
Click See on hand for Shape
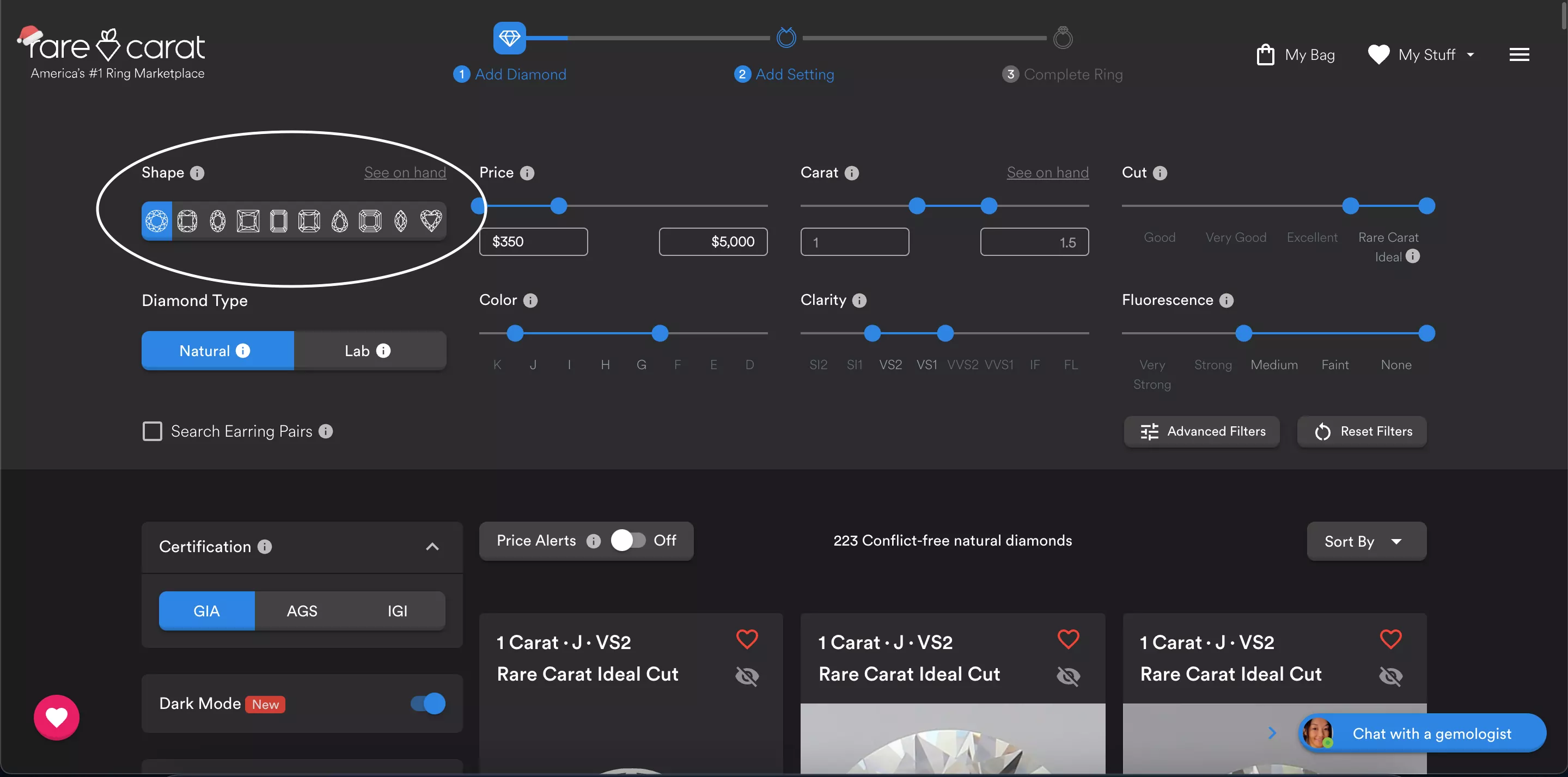pyautogui.click(x=405, y=173)
